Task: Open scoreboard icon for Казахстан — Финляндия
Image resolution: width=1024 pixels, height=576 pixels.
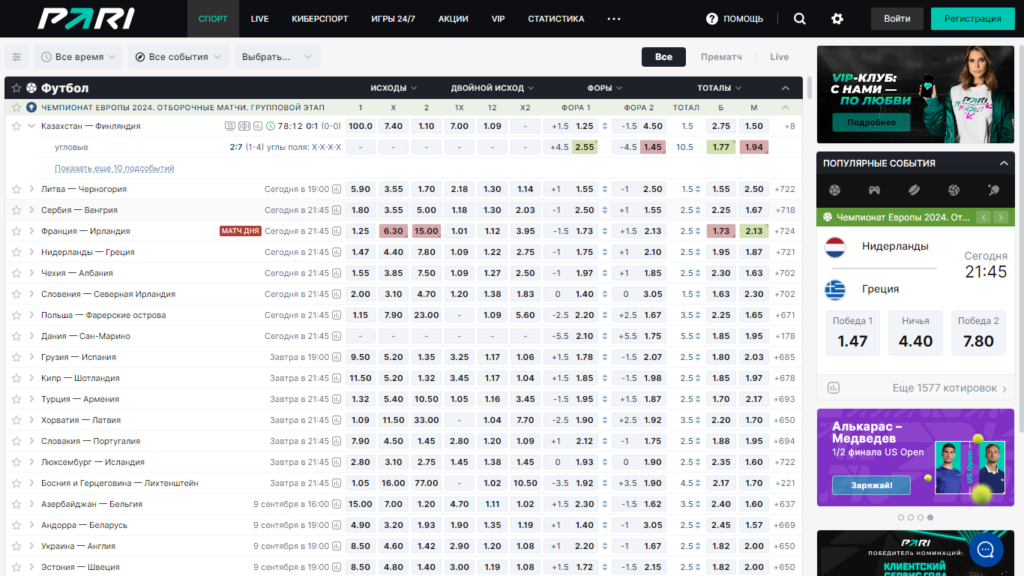Action: pos(230,126)
